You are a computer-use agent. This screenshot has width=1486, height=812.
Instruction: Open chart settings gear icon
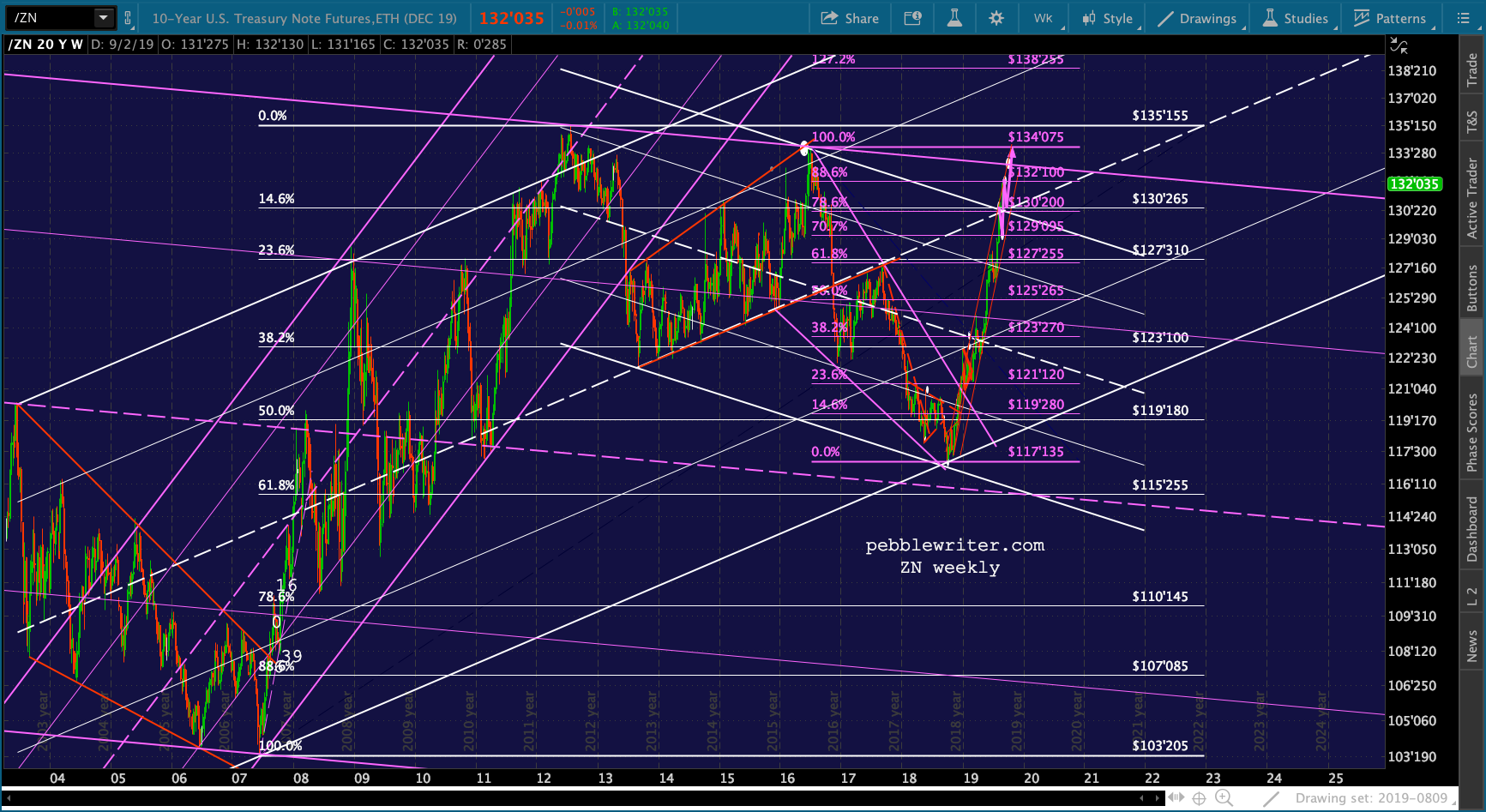[996, 18]
